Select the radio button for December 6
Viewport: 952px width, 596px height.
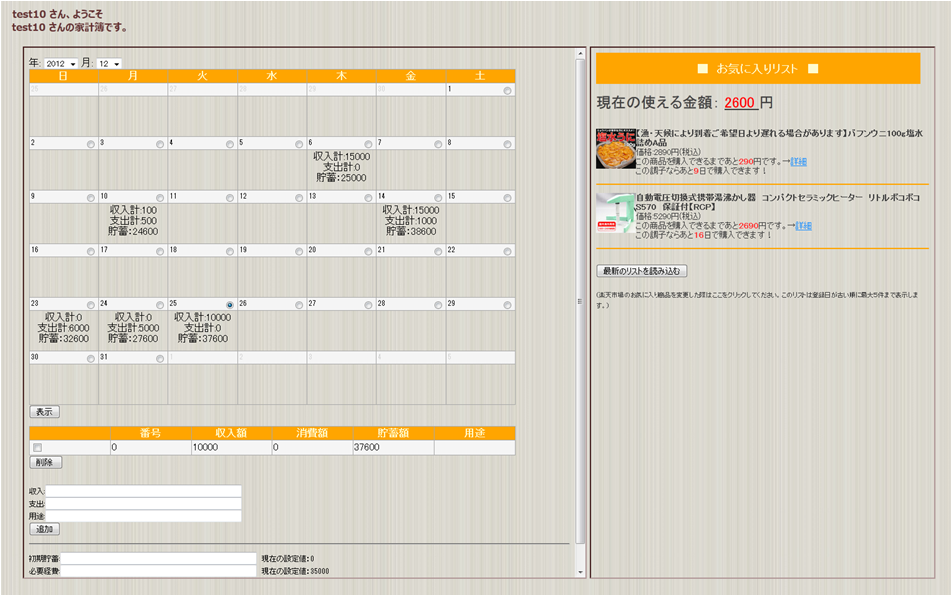pyautogui.click(x=369, y=144)
